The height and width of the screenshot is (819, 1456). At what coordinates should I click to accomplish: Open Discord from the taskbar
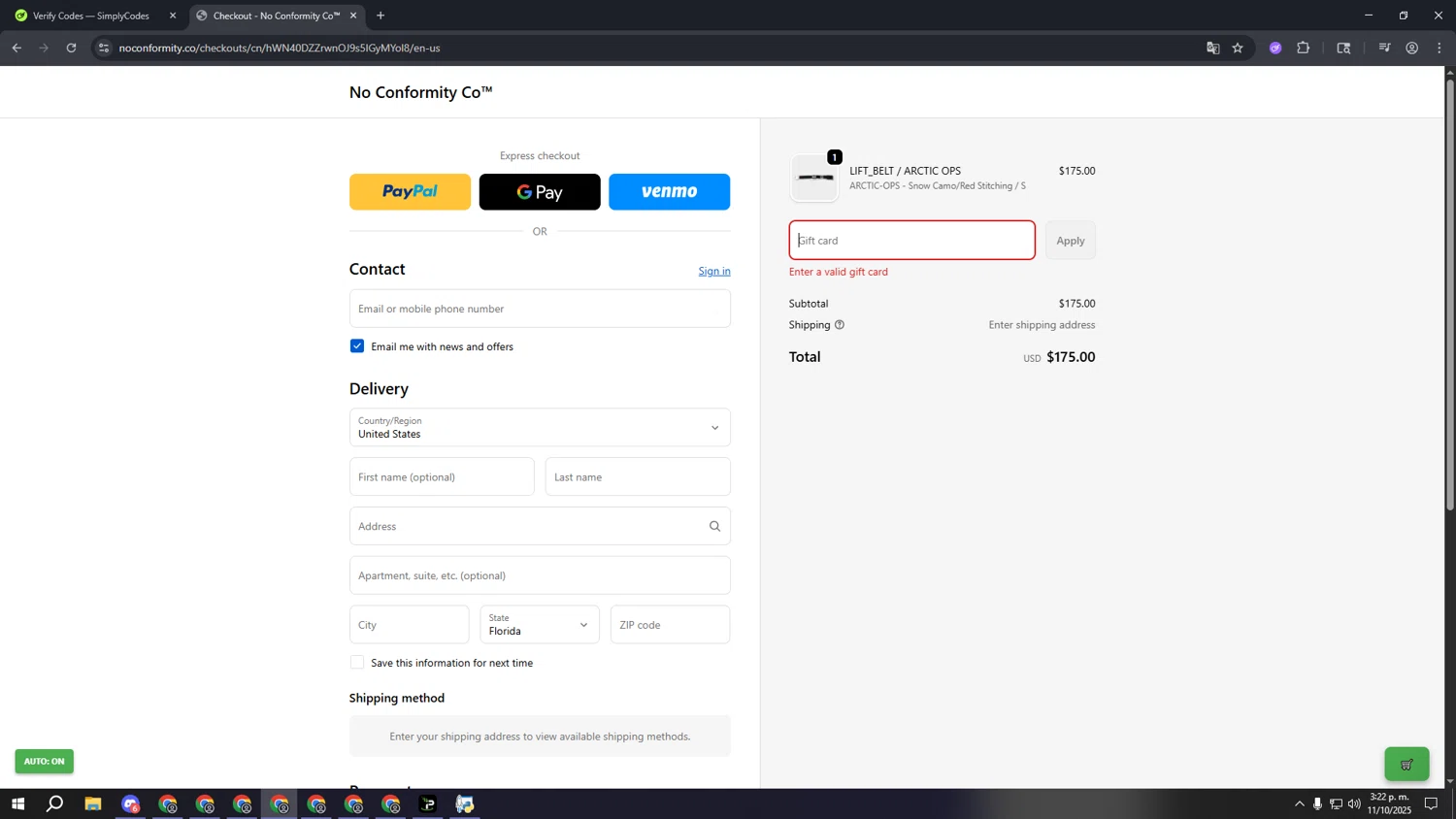pos(130,803)
